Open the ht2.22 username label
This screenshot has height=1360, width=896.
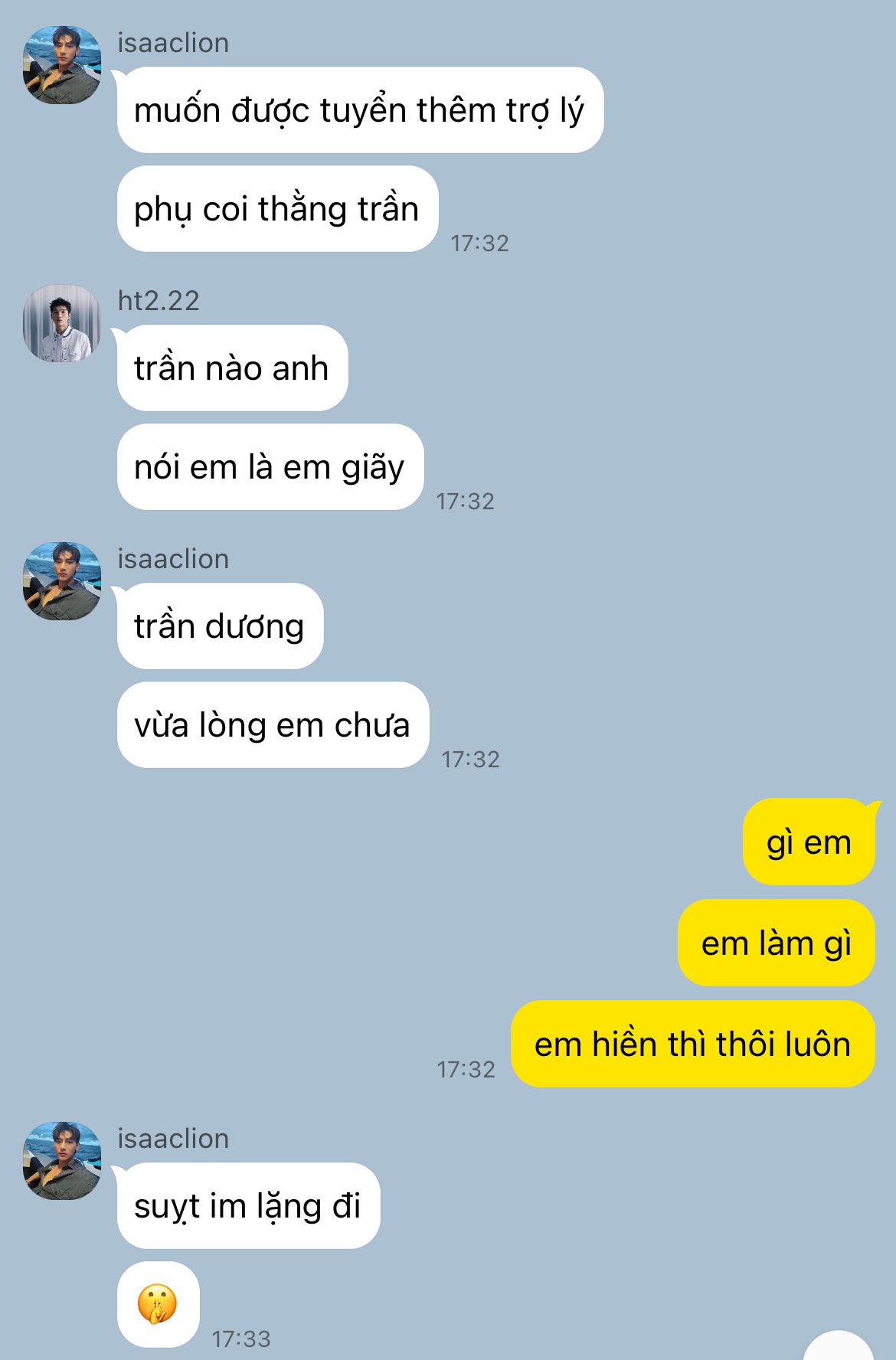(159, 301)
